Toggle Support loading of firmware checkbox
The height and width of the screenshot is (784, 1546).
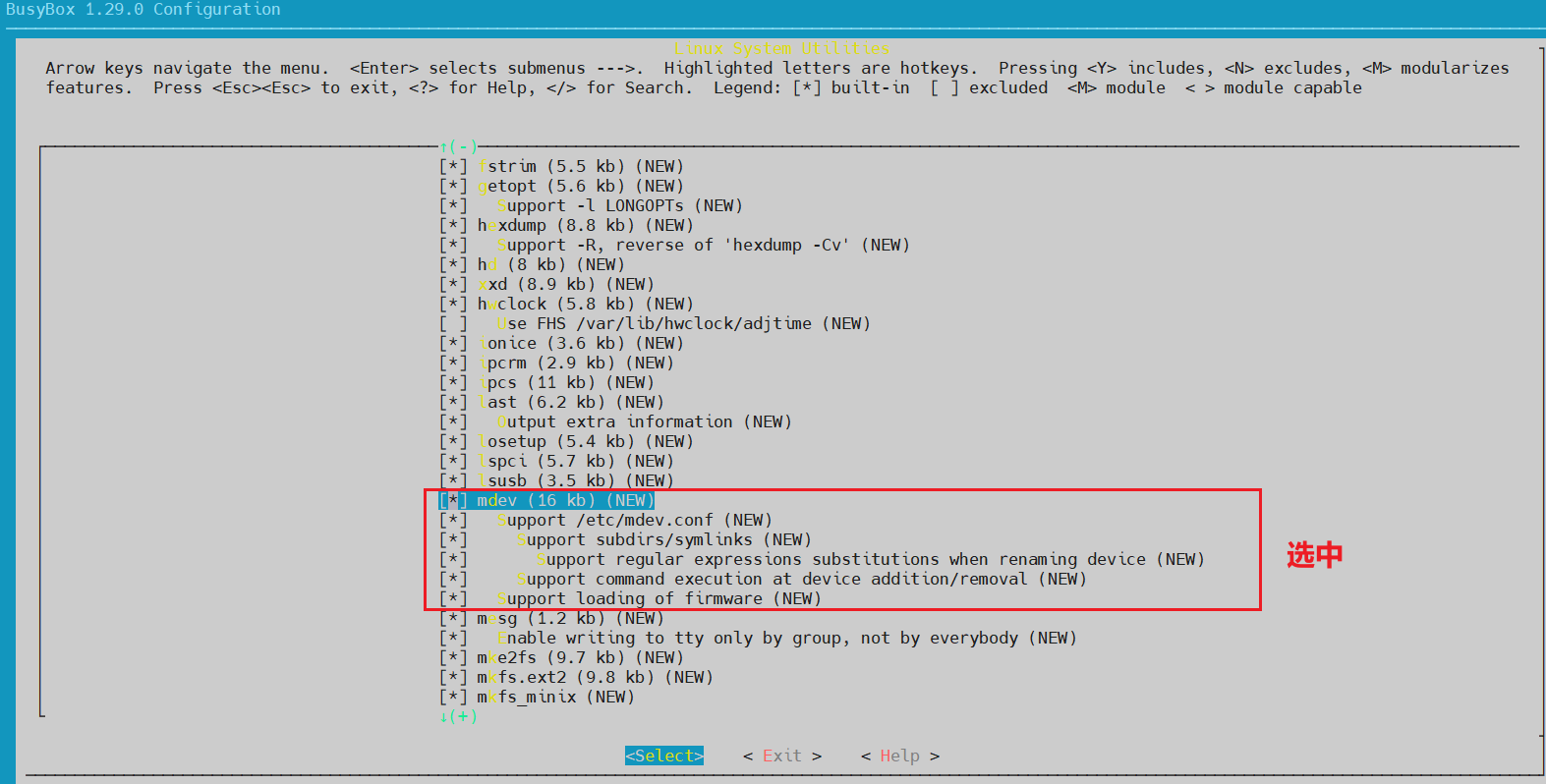[x=453, y=598]
